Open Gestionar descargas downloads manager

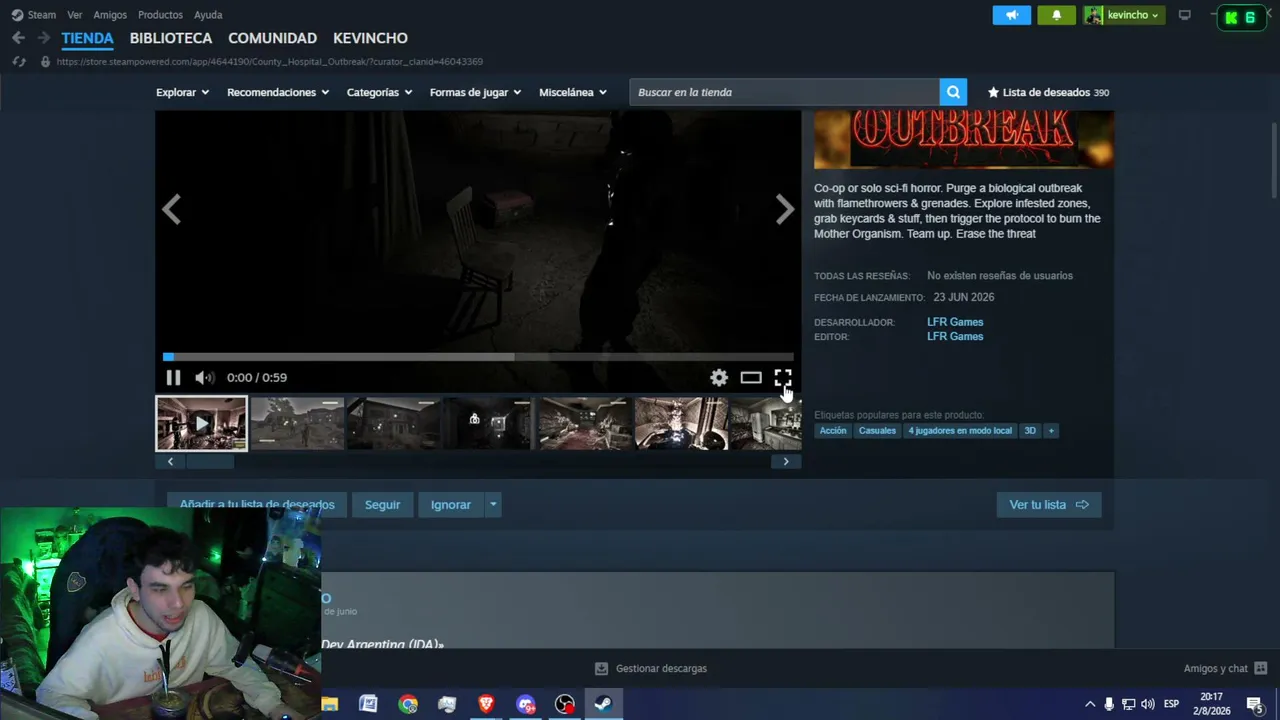click(x=651, y=668)
